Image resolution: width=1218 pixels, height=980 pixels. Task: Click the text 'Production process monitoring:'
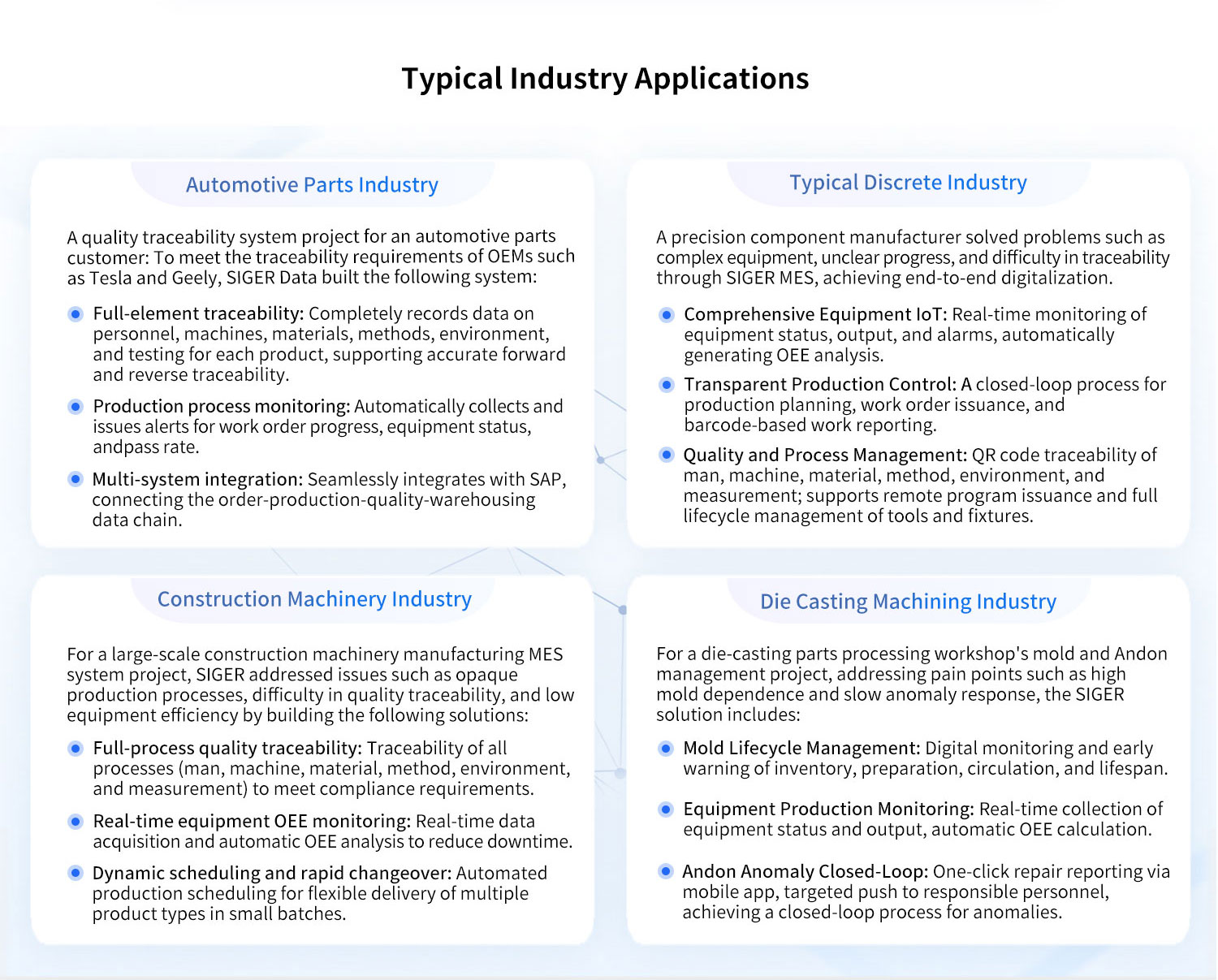(222, 406)
